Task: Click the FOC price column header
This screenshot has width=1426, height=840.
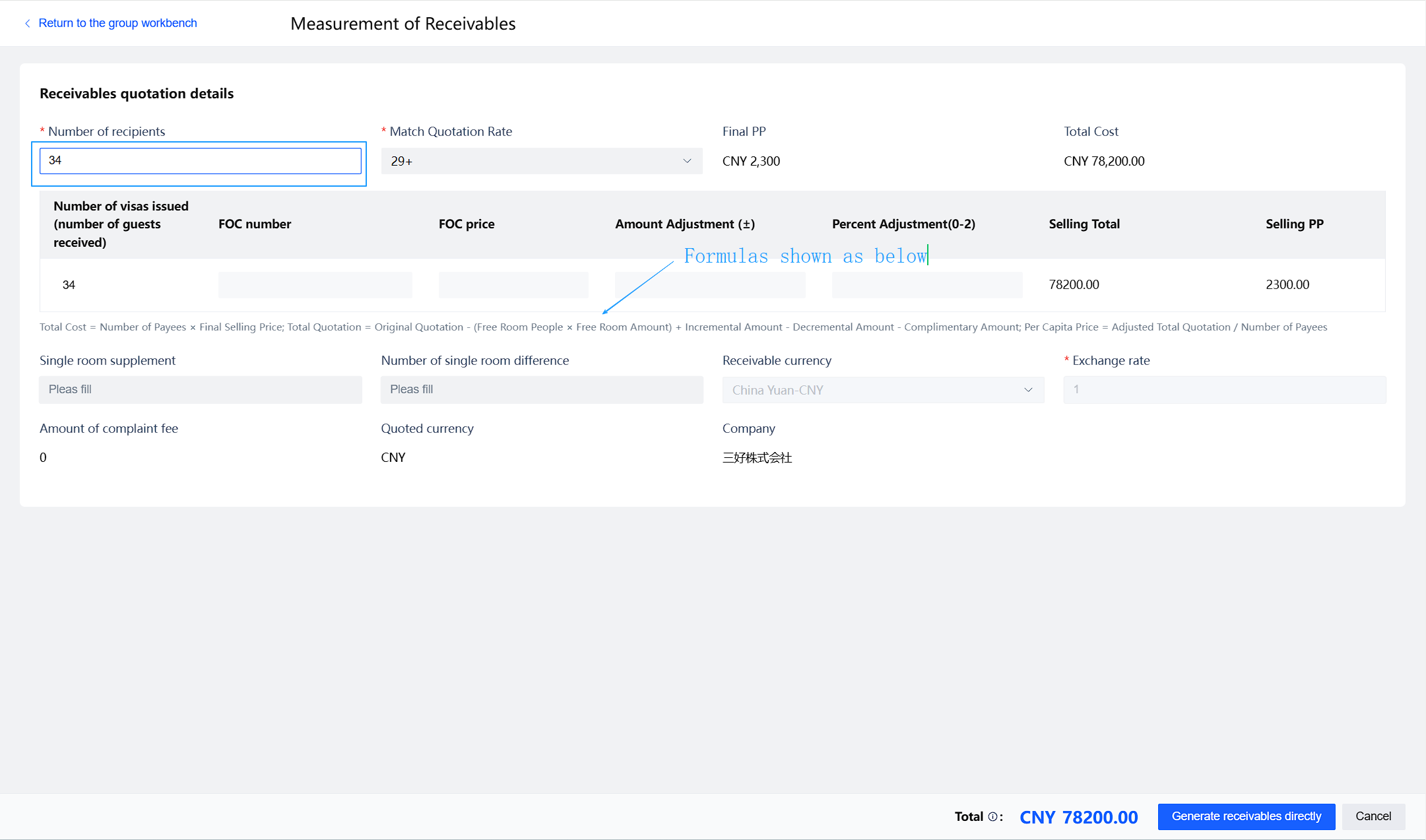Action: 467,224
